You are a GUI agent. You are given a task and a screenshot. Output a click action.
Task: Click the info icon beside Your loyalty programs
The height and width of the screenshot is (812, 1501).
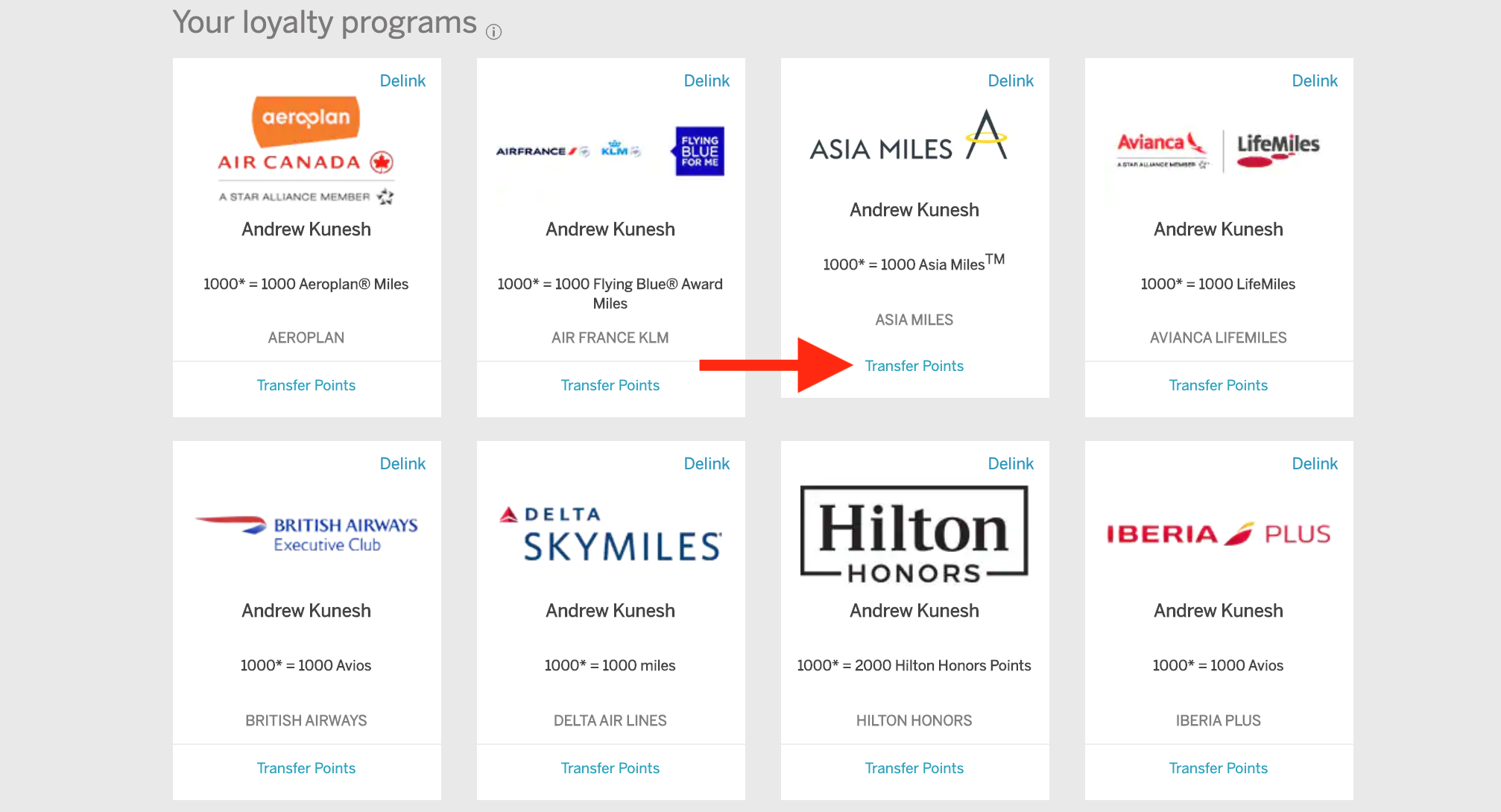click(493, 31)
